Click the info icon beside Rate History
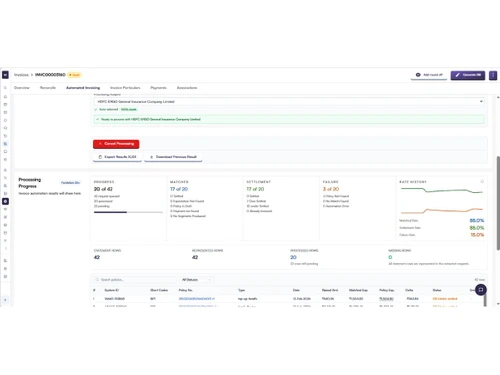 (482, 182)
